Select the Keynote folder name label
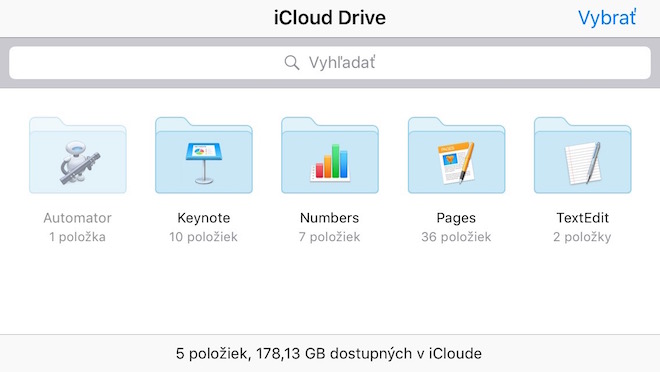 click(x=204, y=218)
